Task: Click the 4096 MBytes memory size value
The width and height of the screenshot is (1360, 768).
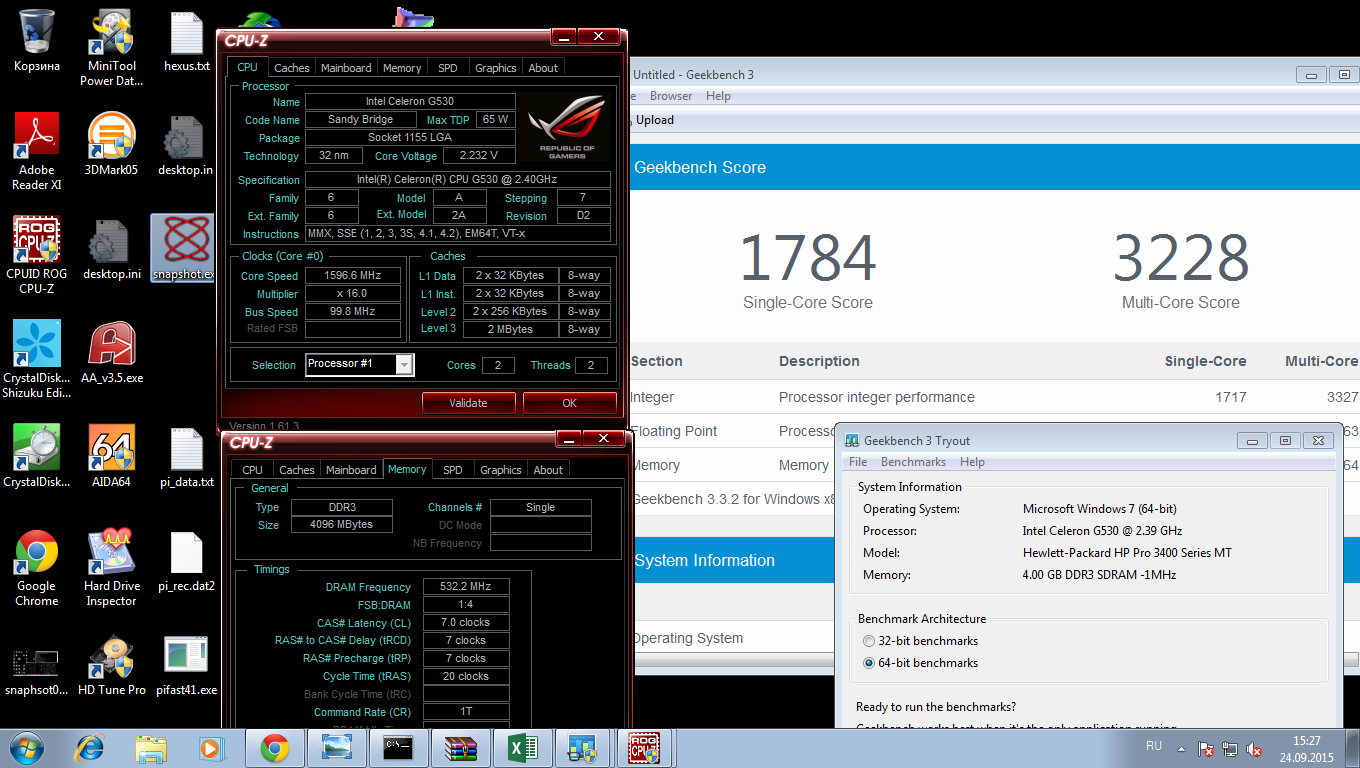Action: point(342,525)
